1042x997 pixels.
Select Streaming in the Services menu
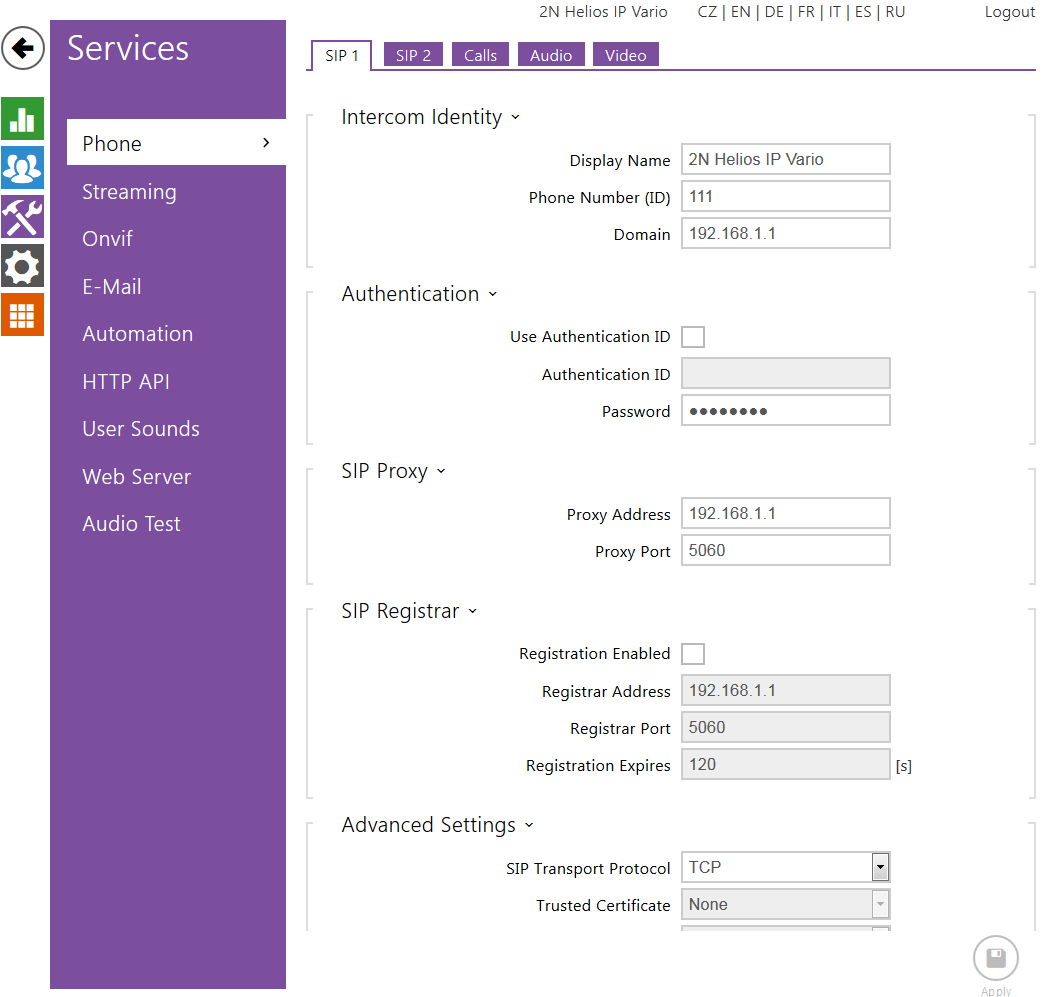(129, 192)
